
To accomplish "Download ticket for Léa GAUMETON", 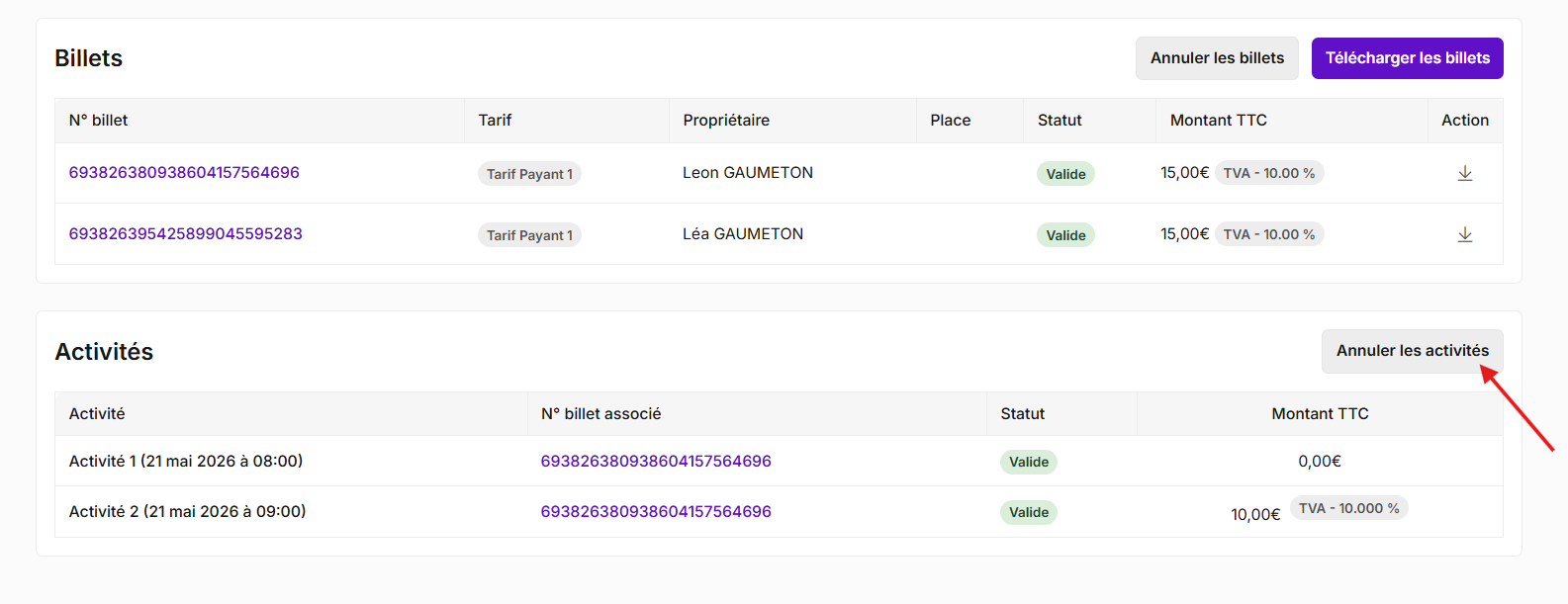I will click(1465, 234).
